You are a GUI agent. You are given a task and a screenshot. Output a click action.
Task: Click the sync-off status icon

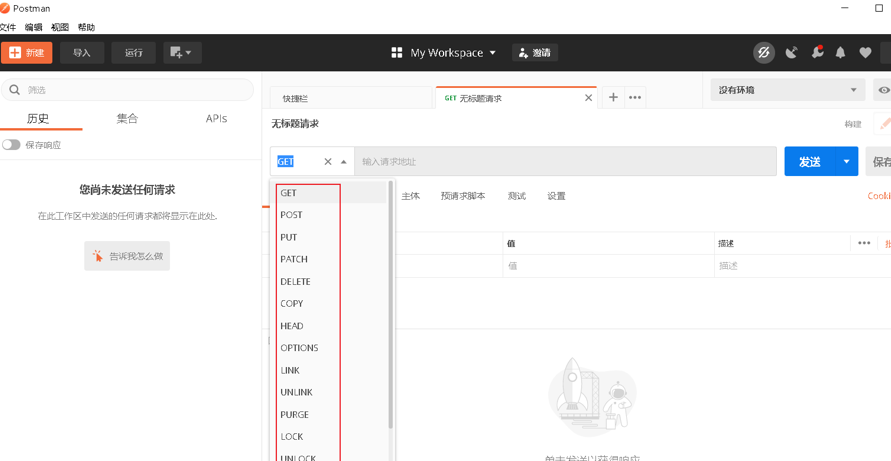[x=764, y=53]
